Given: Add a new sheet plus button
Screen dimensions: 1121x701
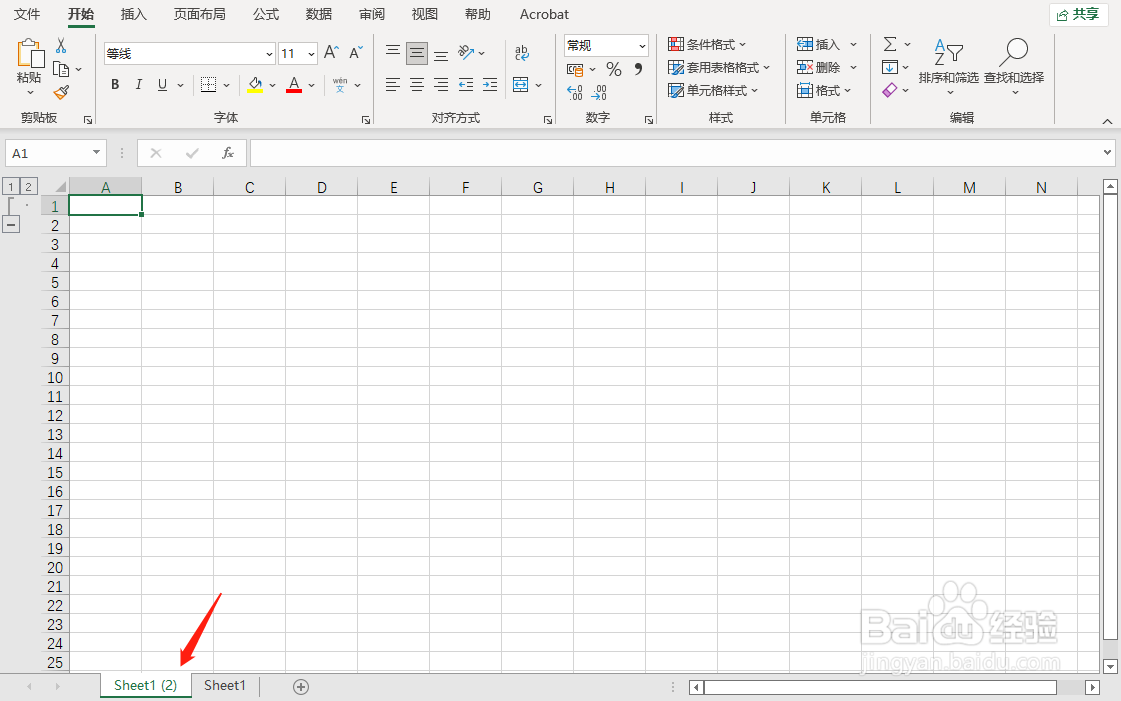Looking at the screenshot, I should click(x=301, y=687).
